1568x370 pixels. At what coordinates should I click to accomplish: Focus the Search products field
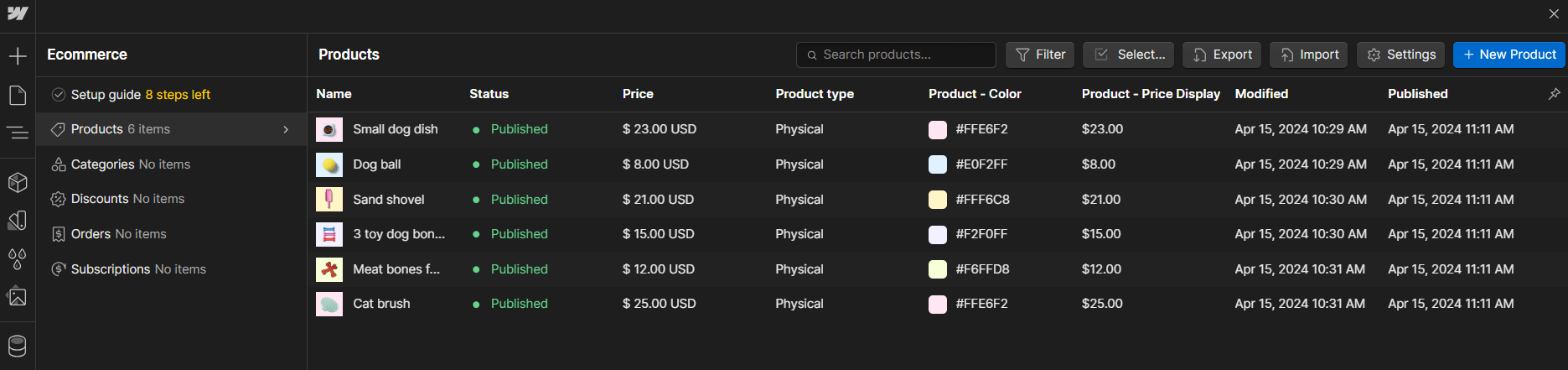tap(896, 55)
